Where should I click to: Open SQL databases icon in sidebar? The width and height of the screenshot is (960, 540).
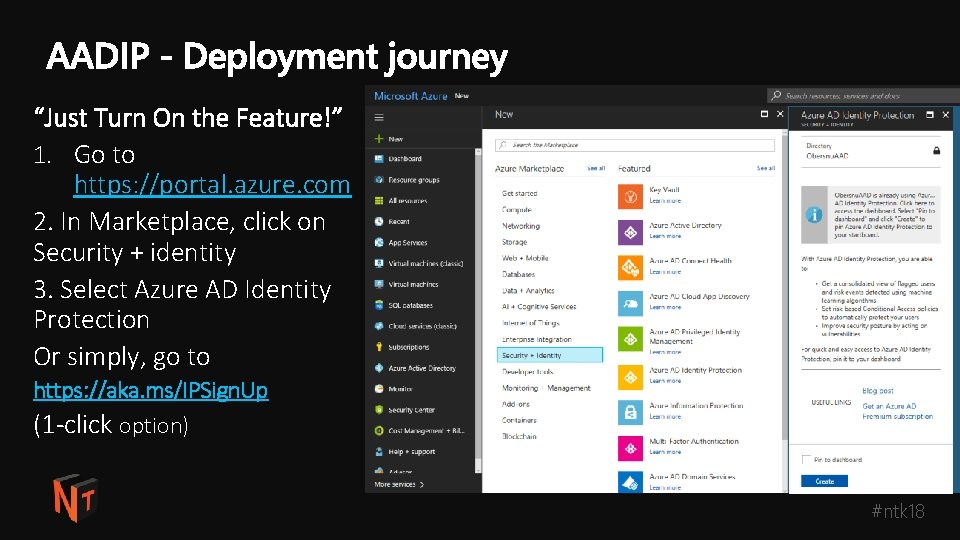coord(379,305)
